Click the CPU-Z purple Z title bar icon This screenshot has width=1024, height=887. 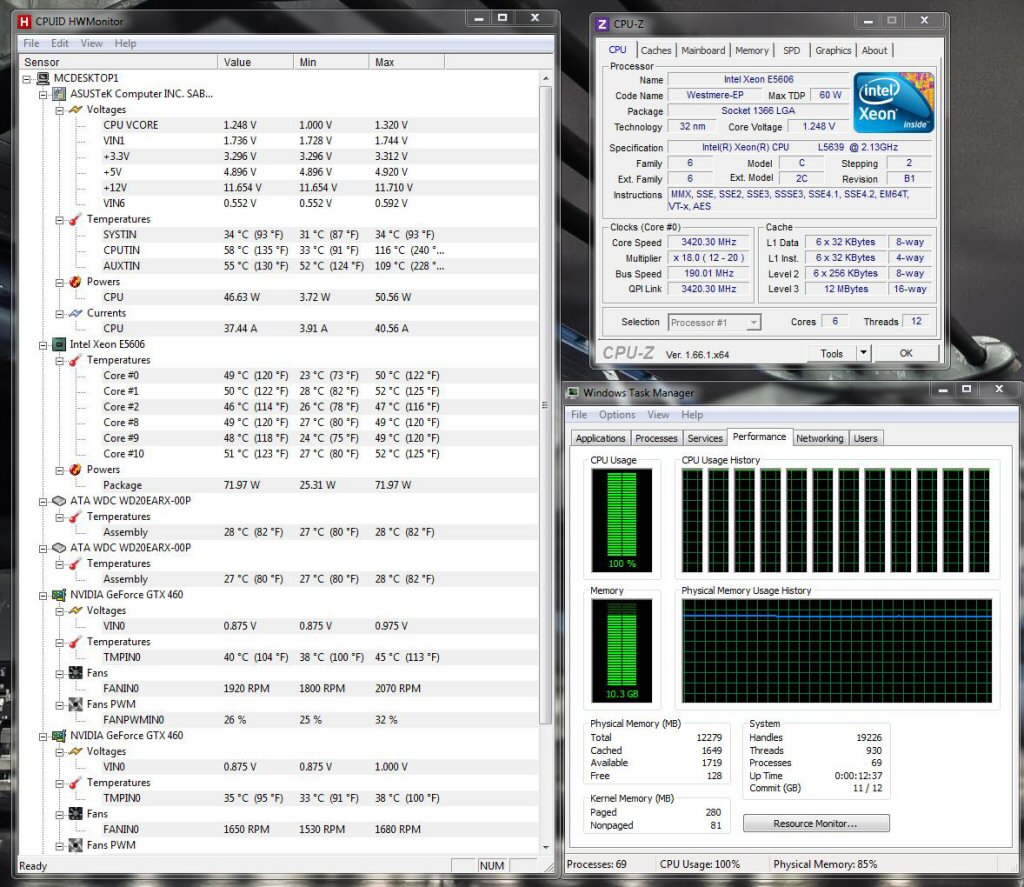[x=602, y=24]
